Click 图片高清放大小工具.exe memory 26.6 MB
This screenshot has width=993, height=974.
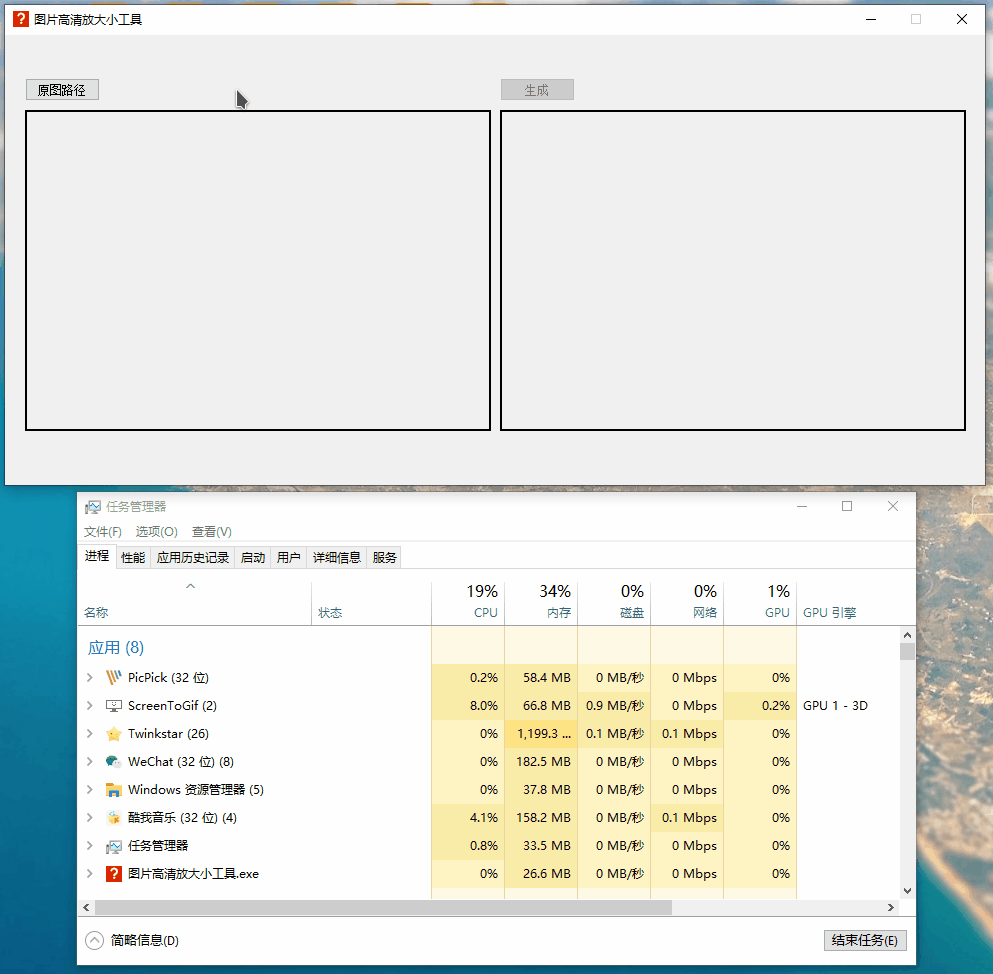[x=547, y=874]
